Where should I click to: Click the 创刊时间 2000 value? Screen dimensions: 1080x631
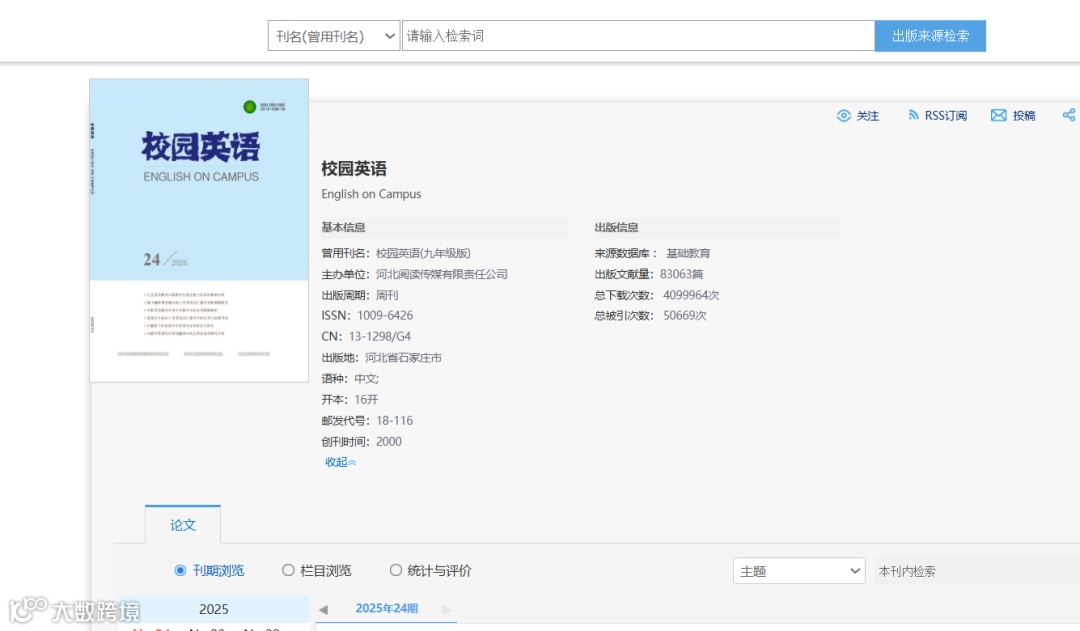[388, 442]
